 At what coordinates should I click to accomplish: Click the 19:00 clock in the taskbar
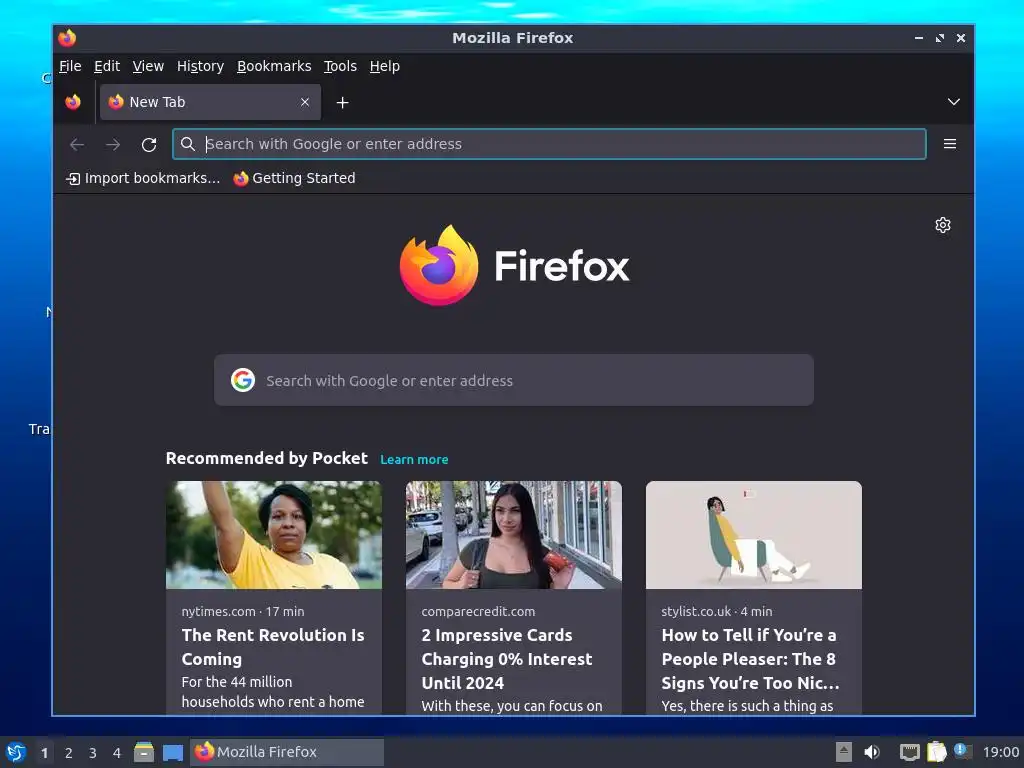click(x=1000, y=752)
